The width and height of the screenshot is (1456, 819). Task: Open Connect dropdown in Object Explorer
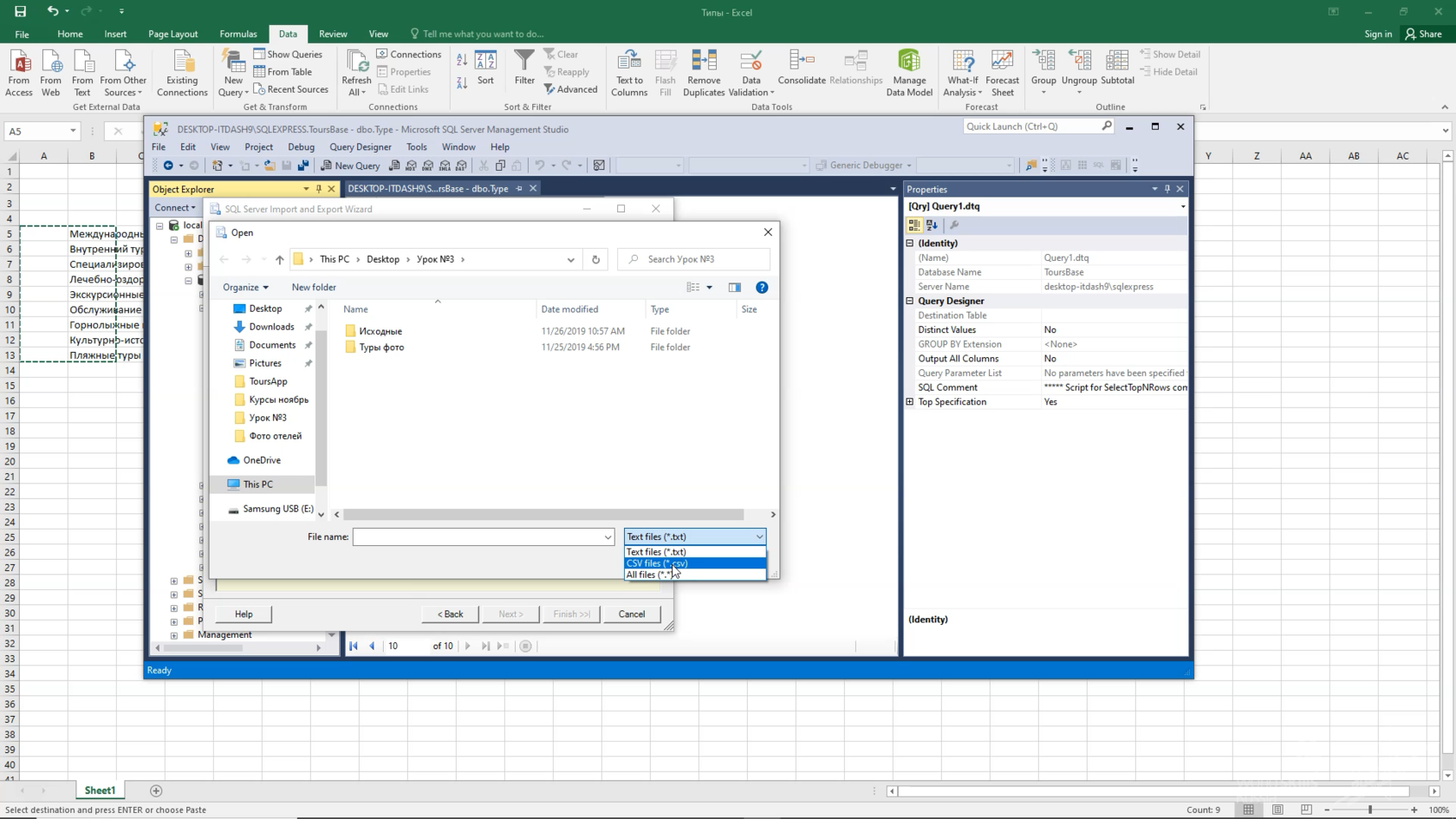click(174, 208)
